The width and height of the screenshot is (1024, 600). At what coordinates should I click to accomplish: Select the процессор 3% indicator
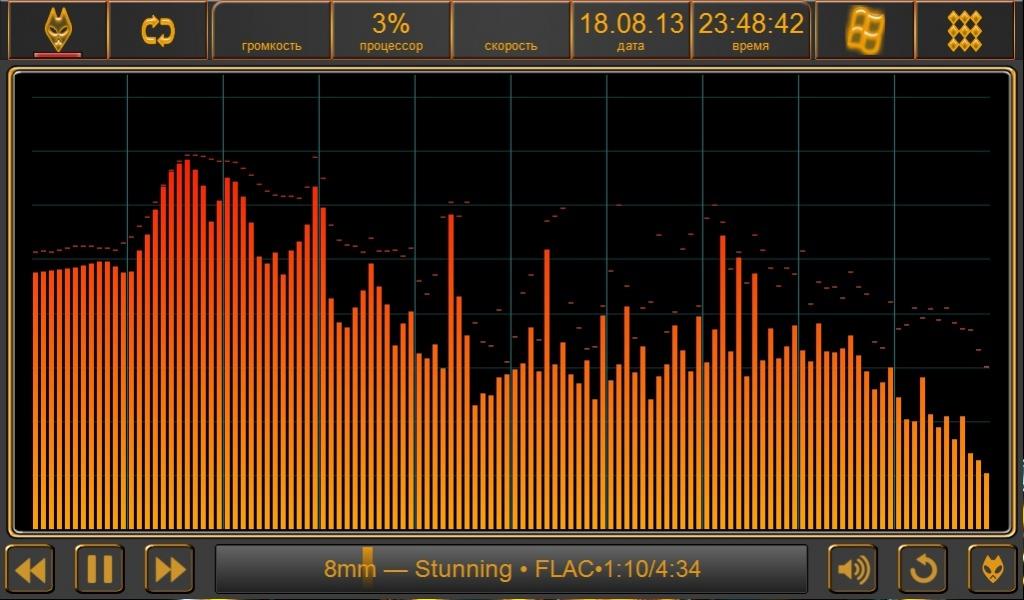(391, 30)
